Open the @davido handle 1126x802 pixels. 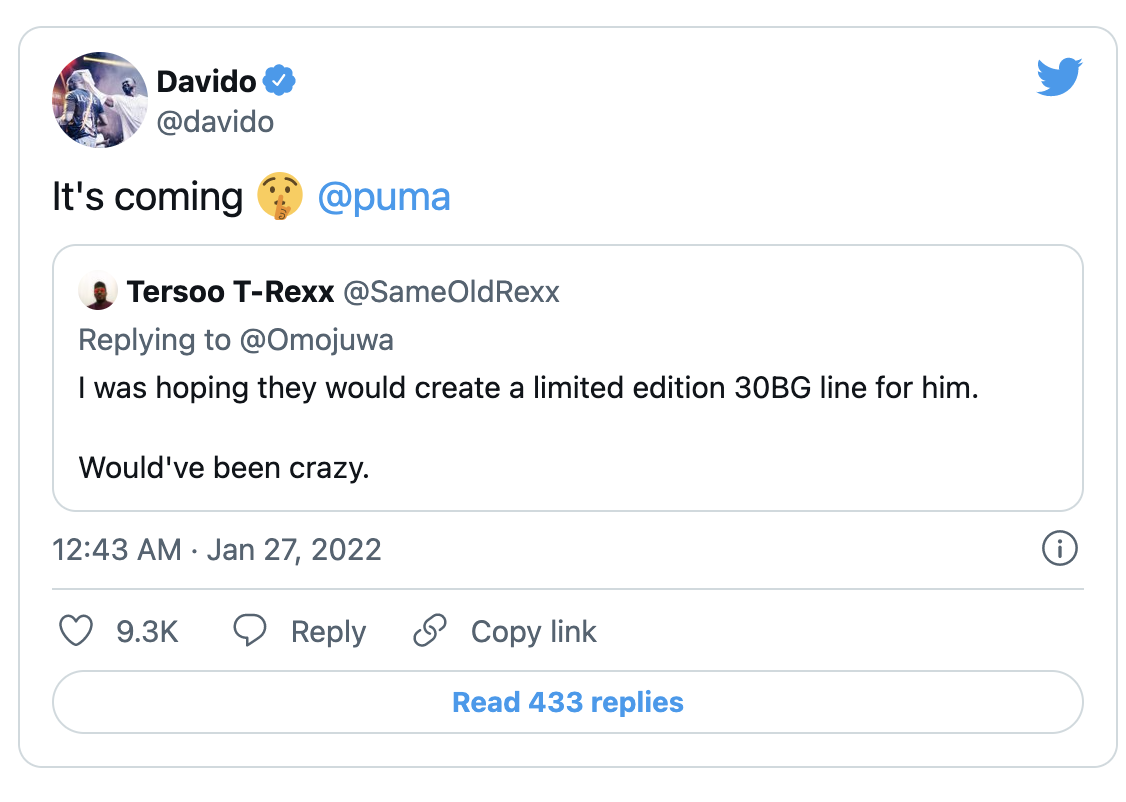[x=215, y=121]
